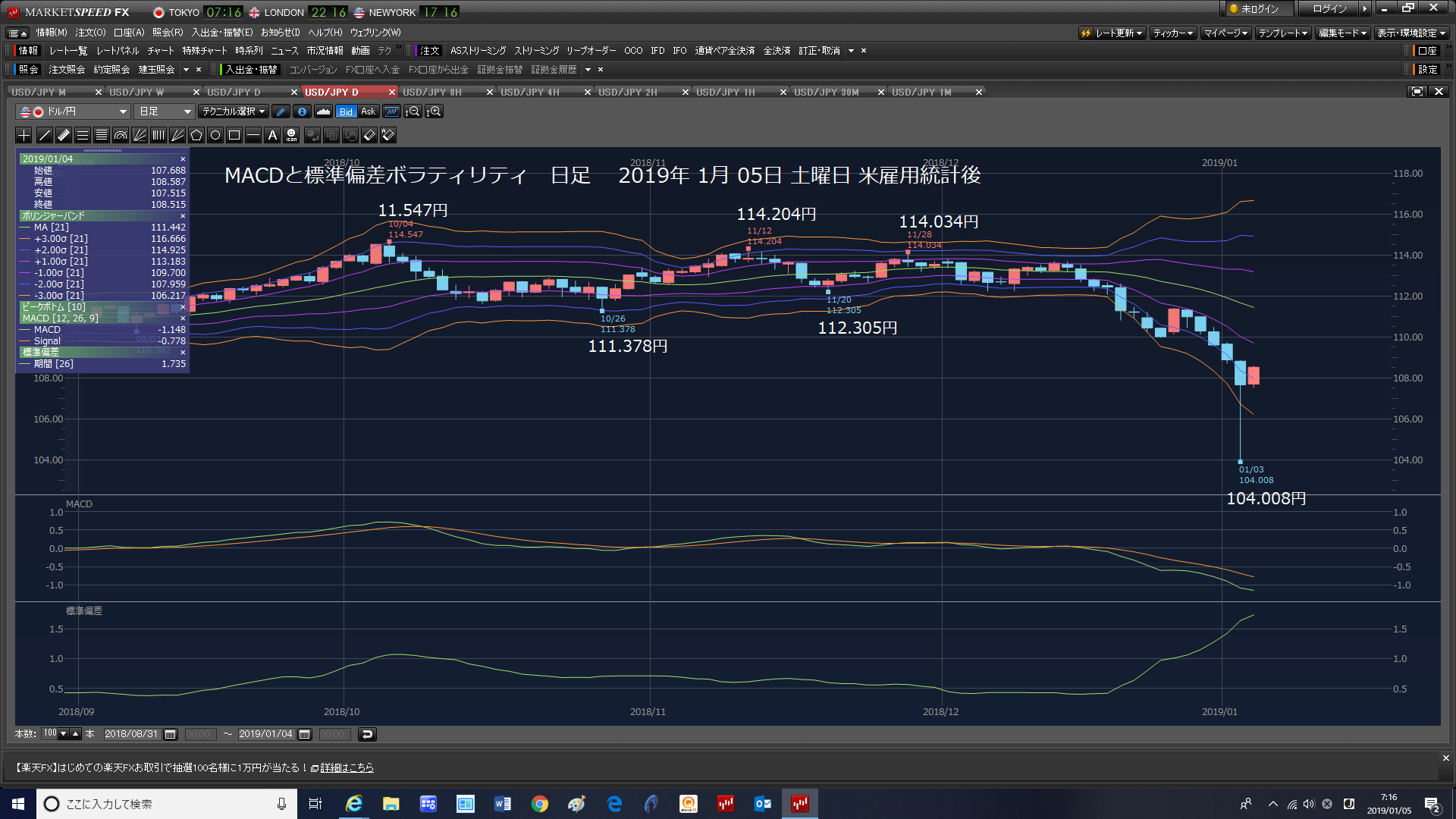Image resolution: width=1456 pixels, height=819 pixels.
Task: Open the ドル/円 currency pair dropdown
Action: [x=73, y=111]
